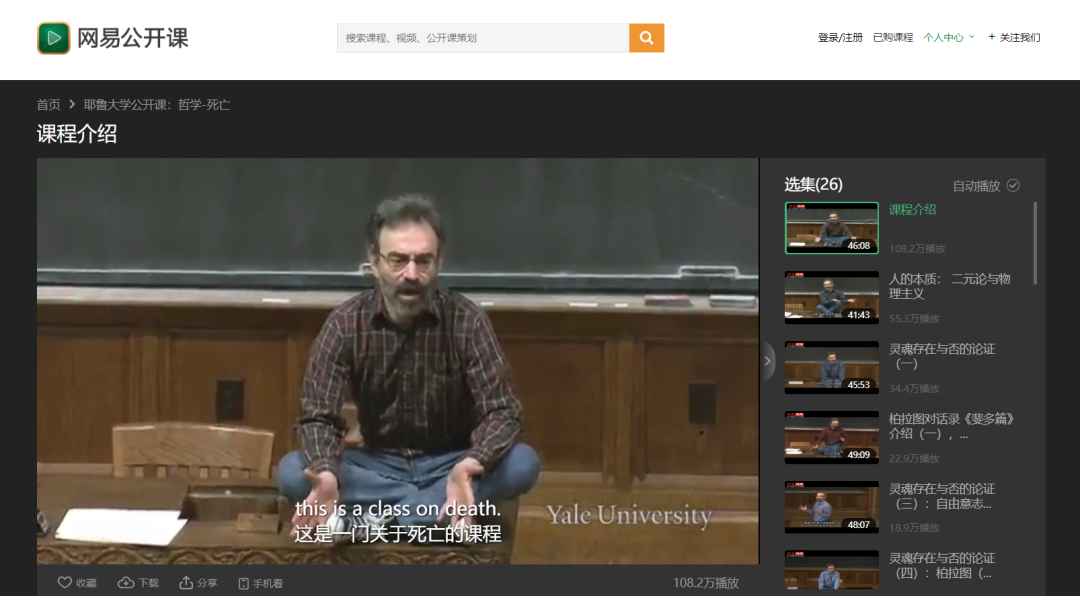
Task: Select the thumbnail with duration 48:07
Action: (831, 507)
